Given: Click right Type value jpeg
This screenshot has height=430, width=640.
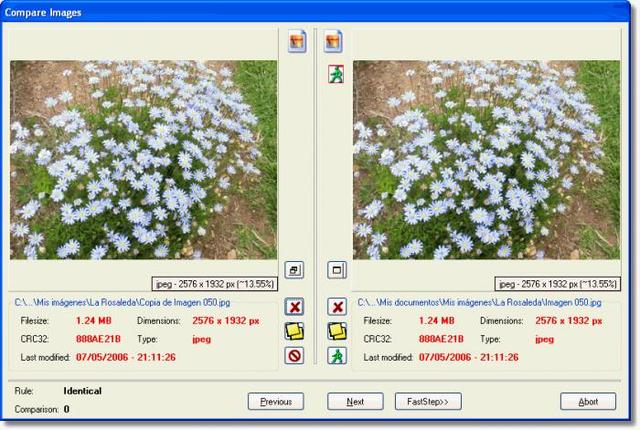Looking at the screenshot, I should [544, 339].
